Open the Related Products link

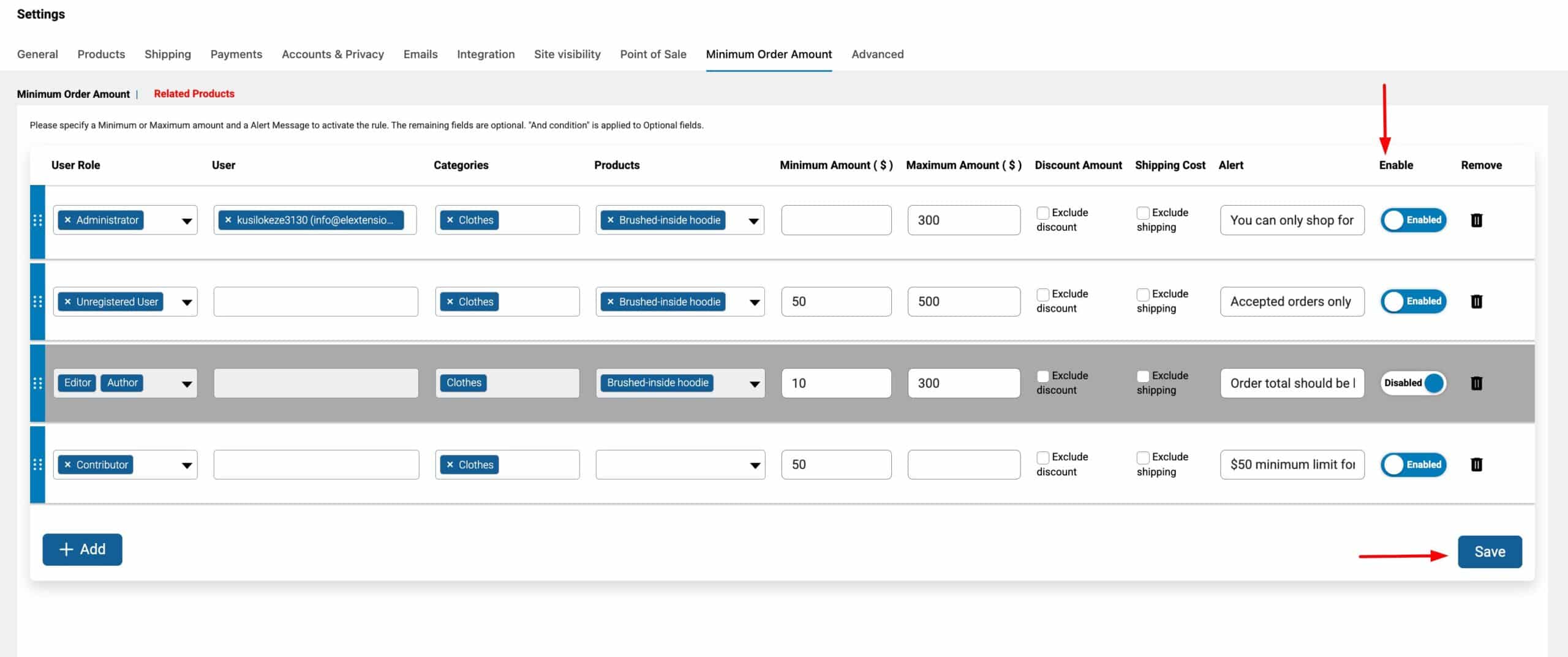[x=194, y=94]
